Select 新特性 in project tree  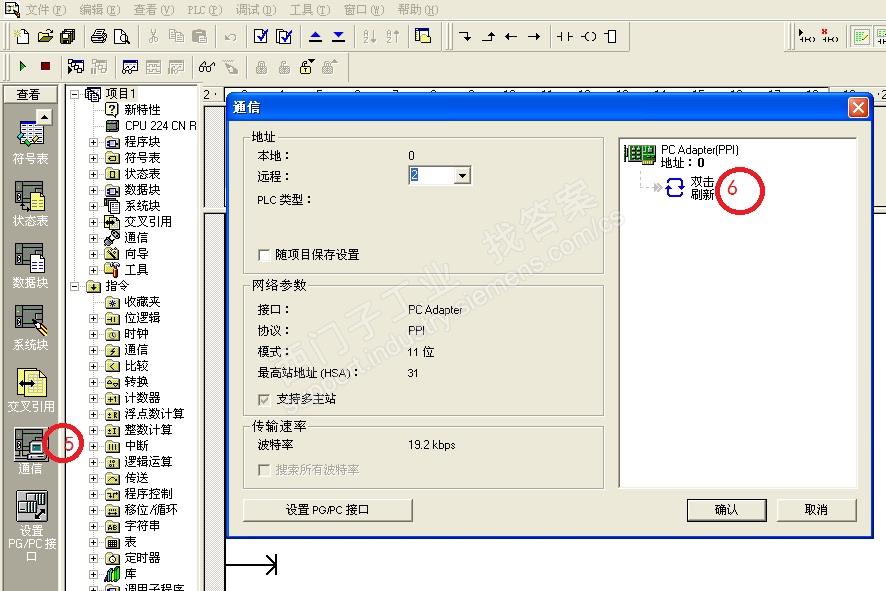point(142,110)
